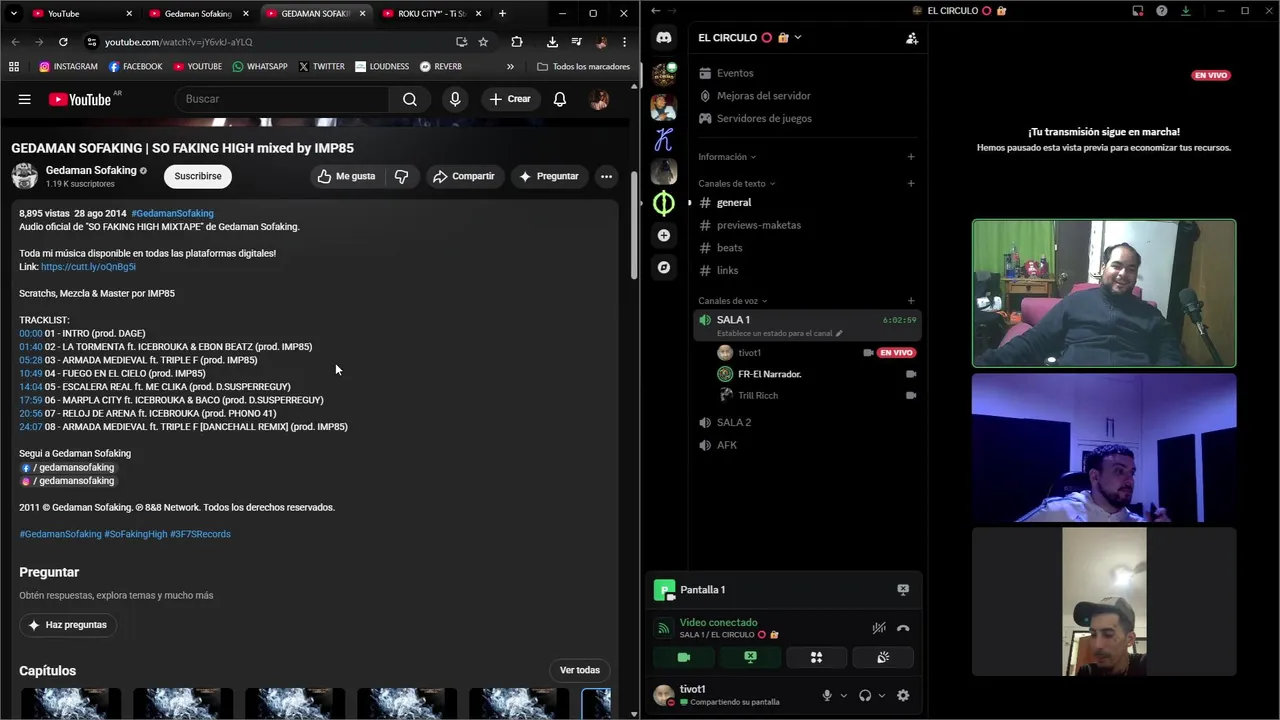Image resolution: width=1280 pixels, height=720 pixels.
Task: Join the SALA 2 voice channel
Action: 807,423
